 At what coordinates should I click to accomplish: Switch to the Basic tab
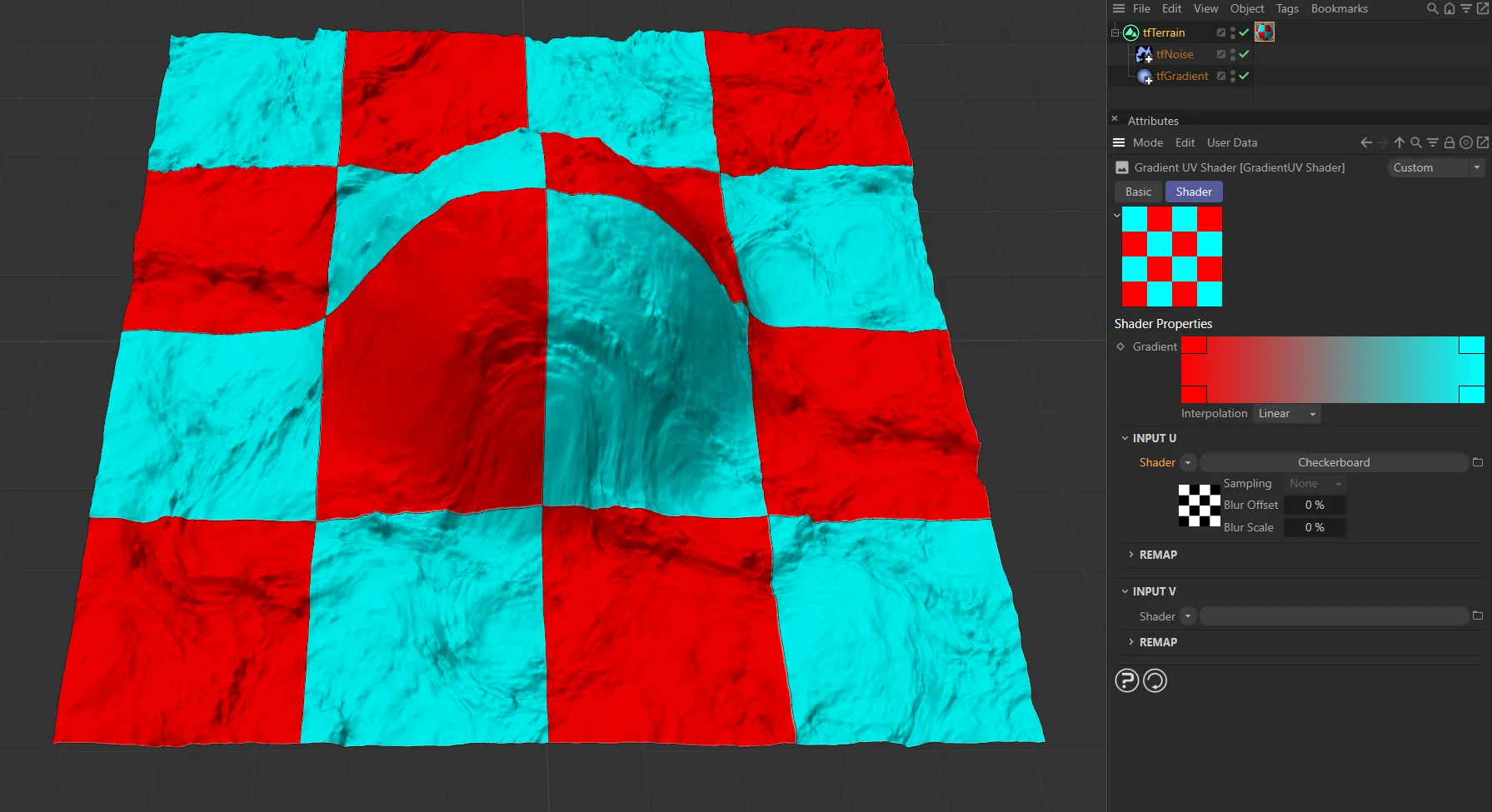click(x=1138, y=192)
